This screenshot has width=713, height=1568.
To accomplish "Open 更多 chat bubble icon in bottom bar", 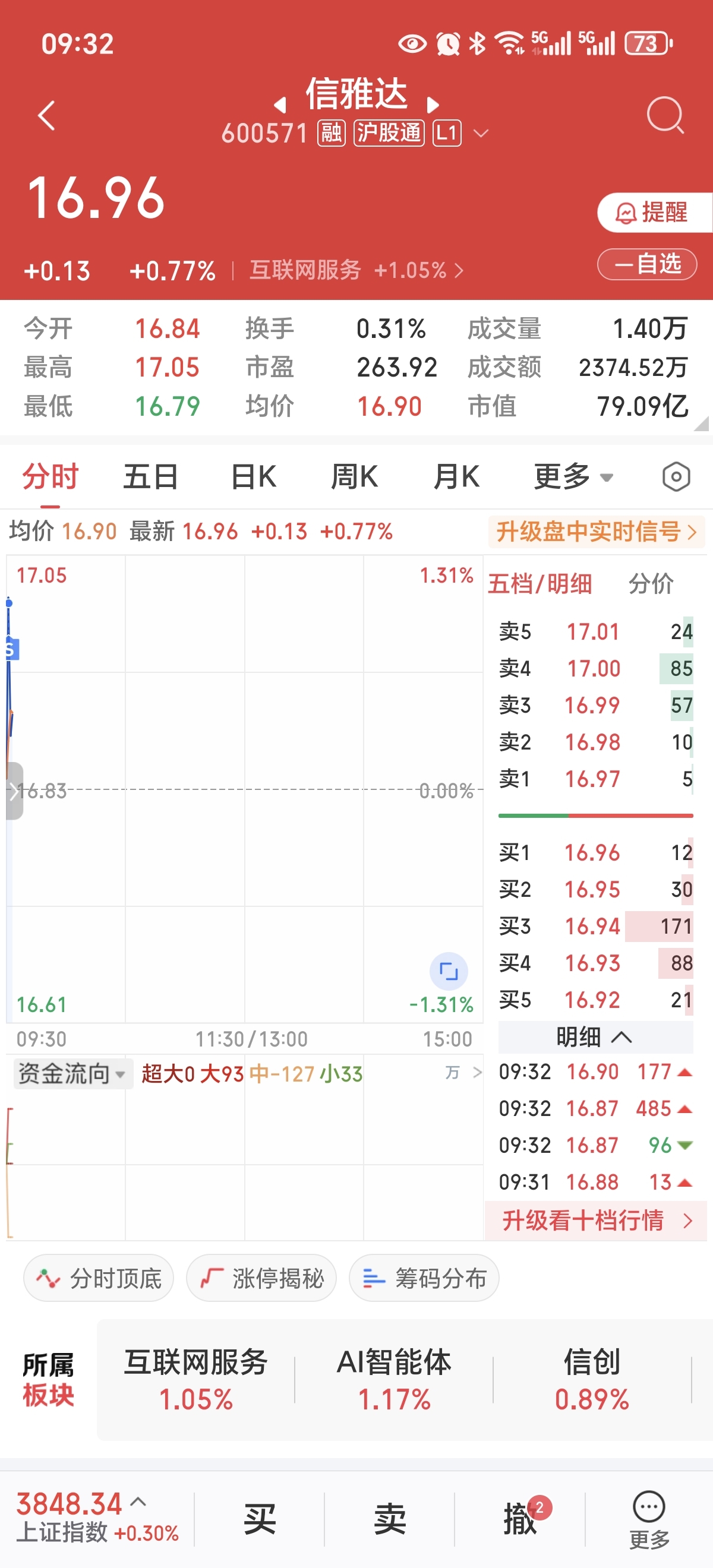I will (649, 1519).
